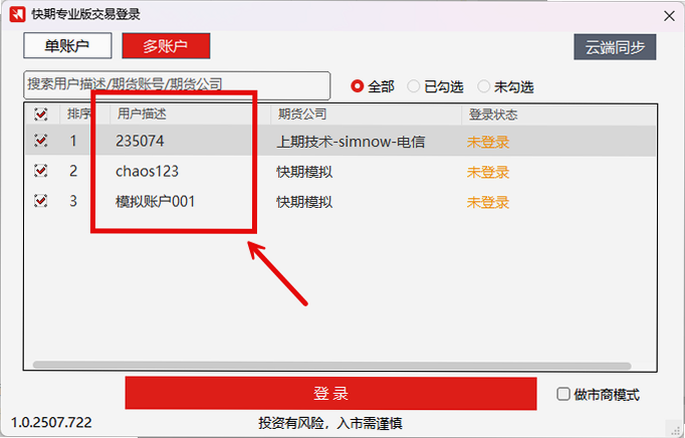Image resolution: width=685 pixels, height=438 pixels.
Task: Click the 排序 column header
Action: tap(79, 114)
